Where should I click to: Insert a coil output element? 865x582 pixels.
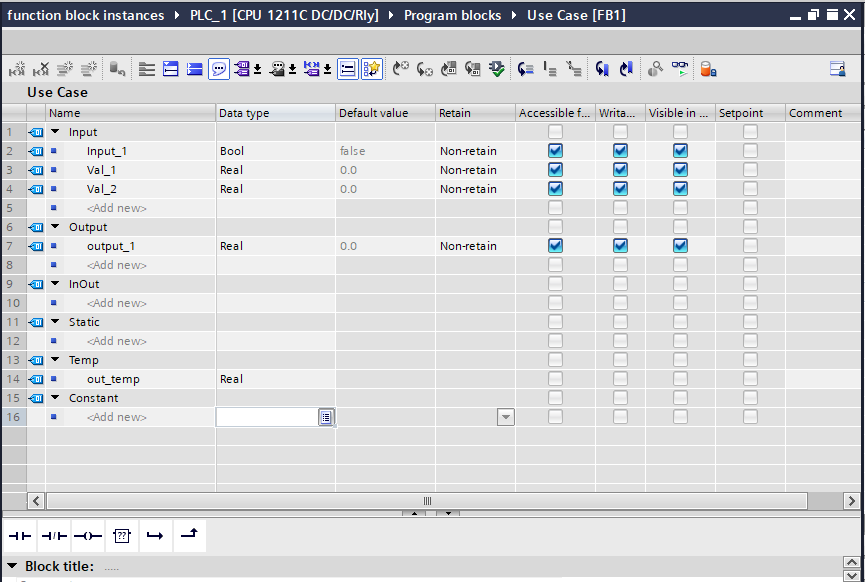[88, 536]
